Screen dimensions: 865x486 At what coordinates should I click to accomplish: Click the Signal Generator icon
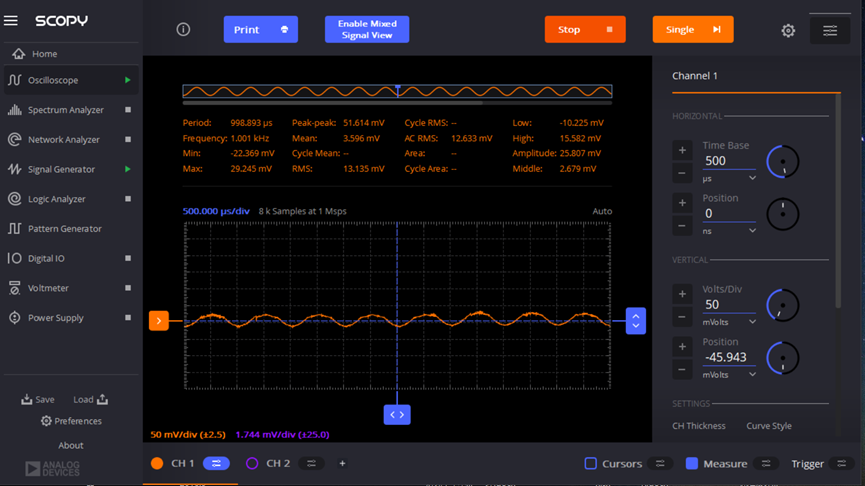pyautogui.click(x=15, y=169)
